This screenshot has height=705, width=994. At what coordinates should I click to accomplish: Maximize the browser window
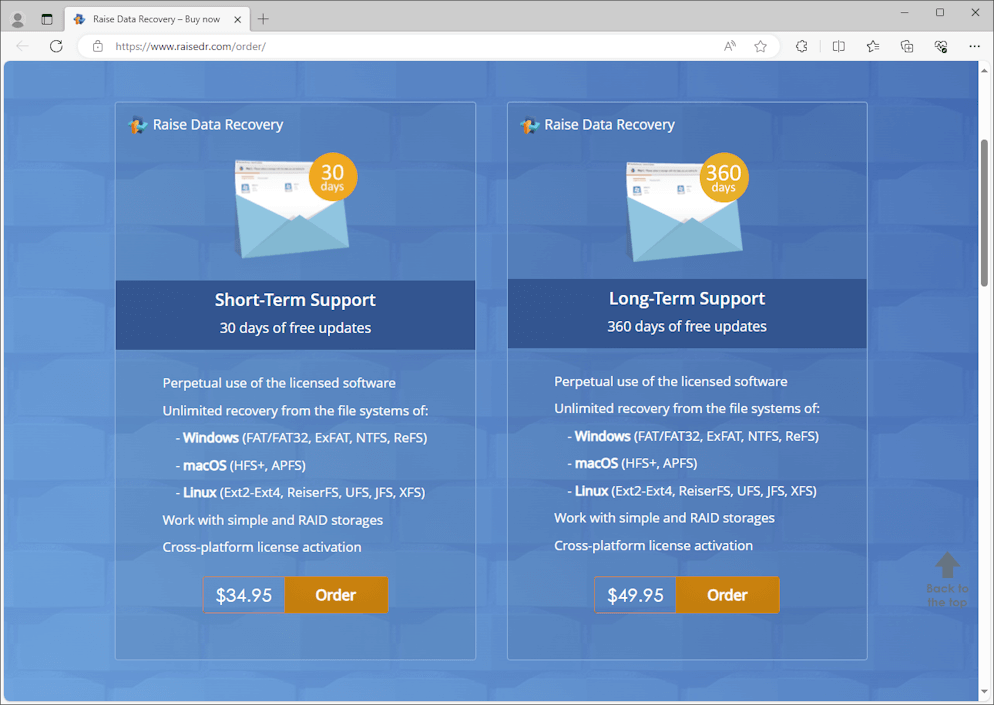(x=940, y=13)
